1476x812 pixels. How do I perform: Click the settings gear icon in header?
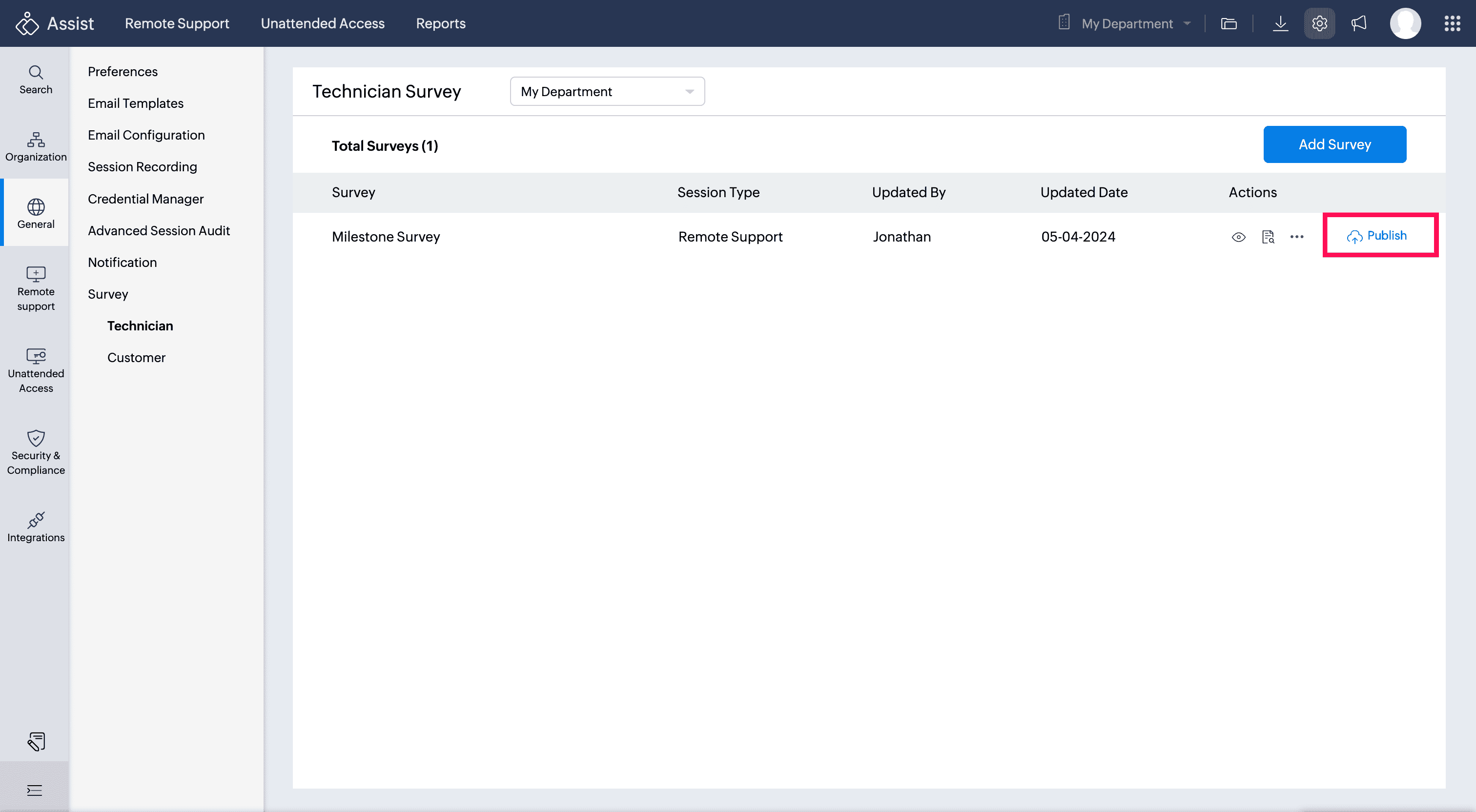pyautogui.click(x=1319, y=23)
